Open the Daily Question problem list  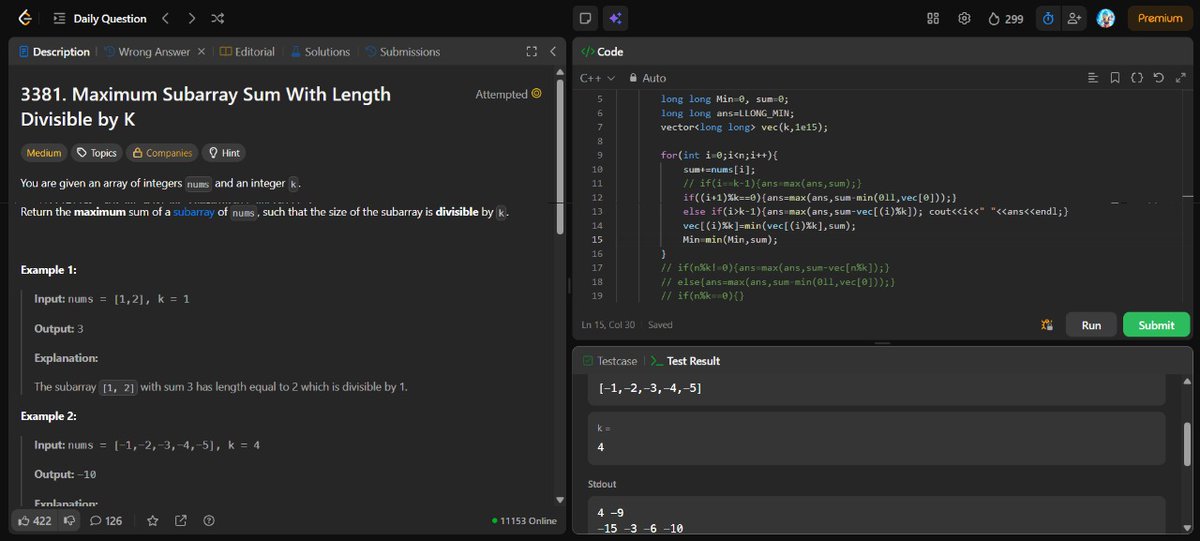(99, 18)
